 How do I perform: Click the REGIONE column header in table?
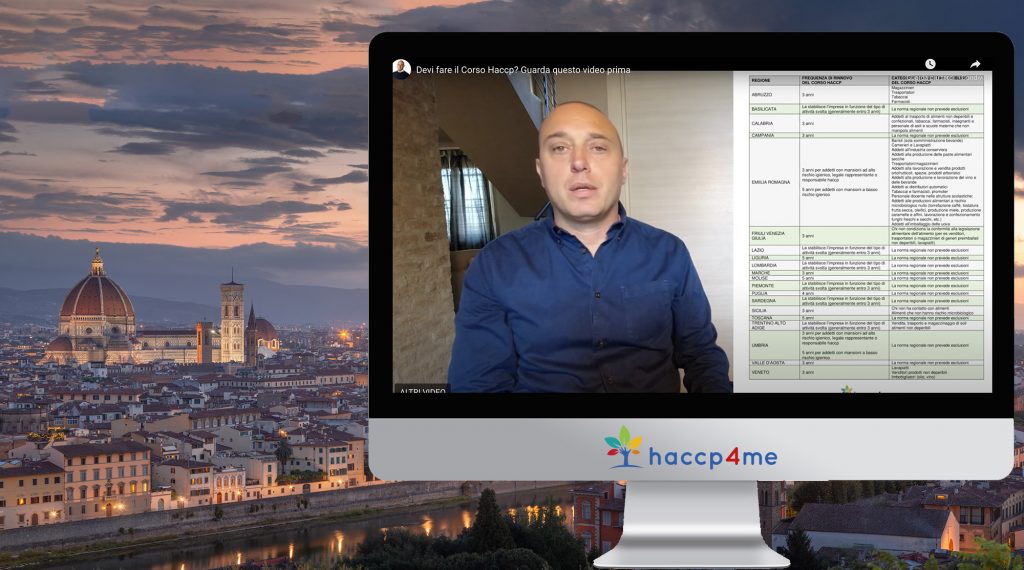[761, 79]
